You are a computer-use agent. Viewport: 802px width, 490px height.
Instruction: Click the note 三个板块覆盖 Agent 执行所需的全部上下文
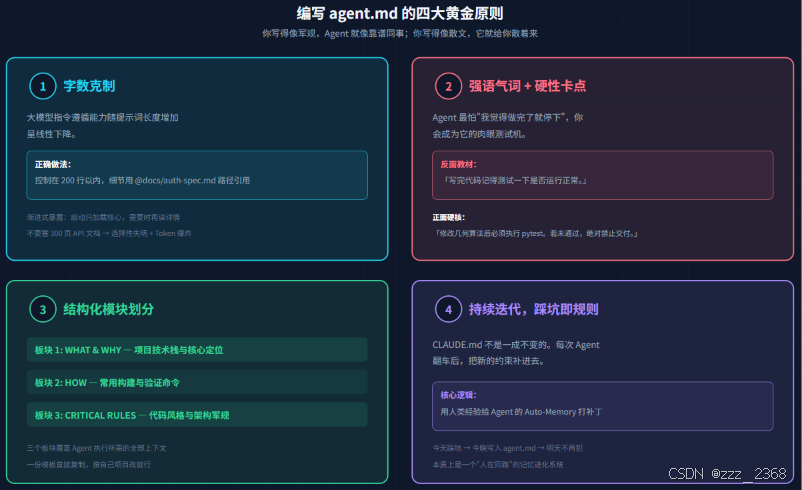(x=97, y=448)
